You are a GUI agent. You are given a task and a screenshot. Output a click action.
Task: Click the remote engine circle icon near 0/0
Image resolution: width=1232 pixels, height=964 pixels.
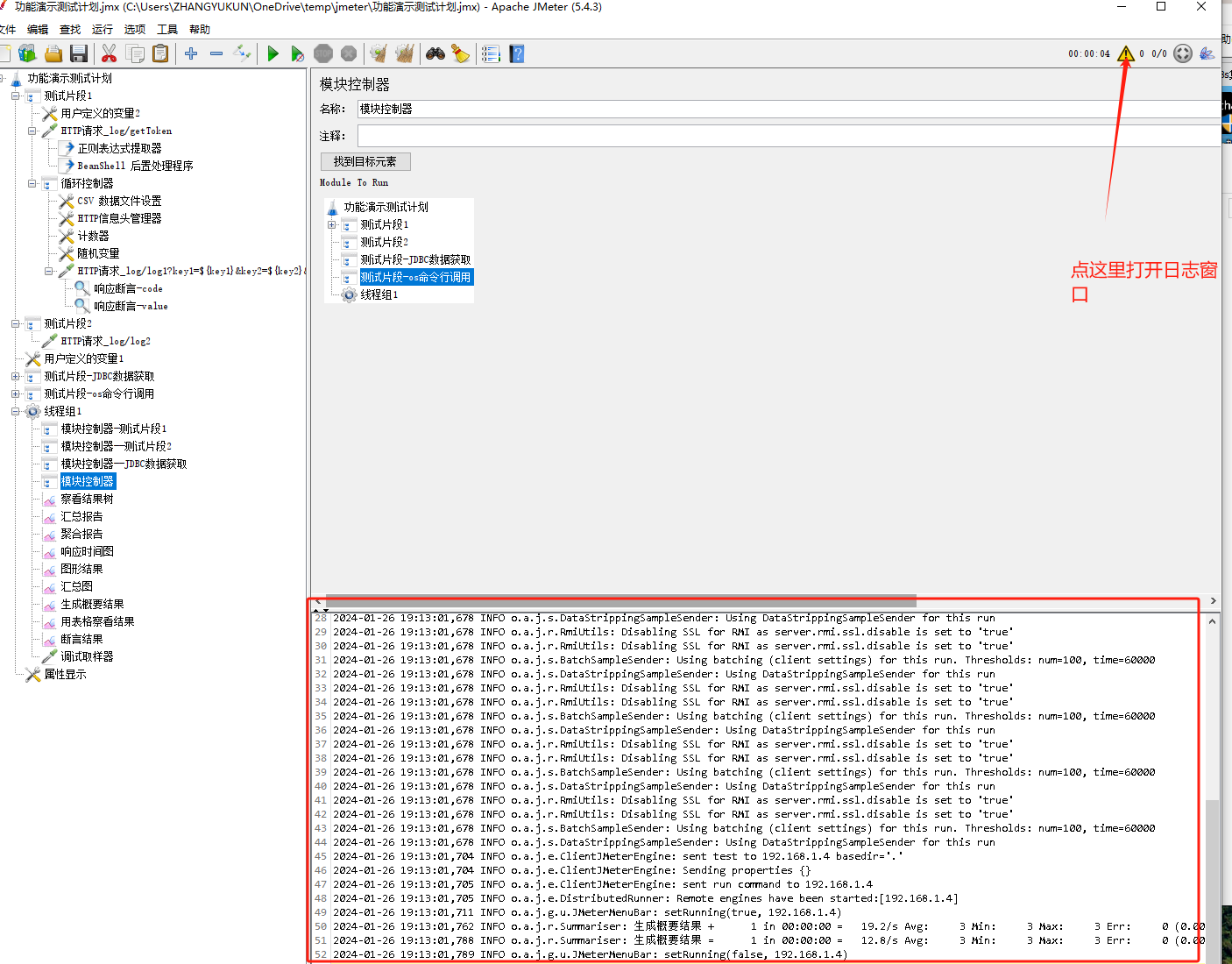(1183, 53)
